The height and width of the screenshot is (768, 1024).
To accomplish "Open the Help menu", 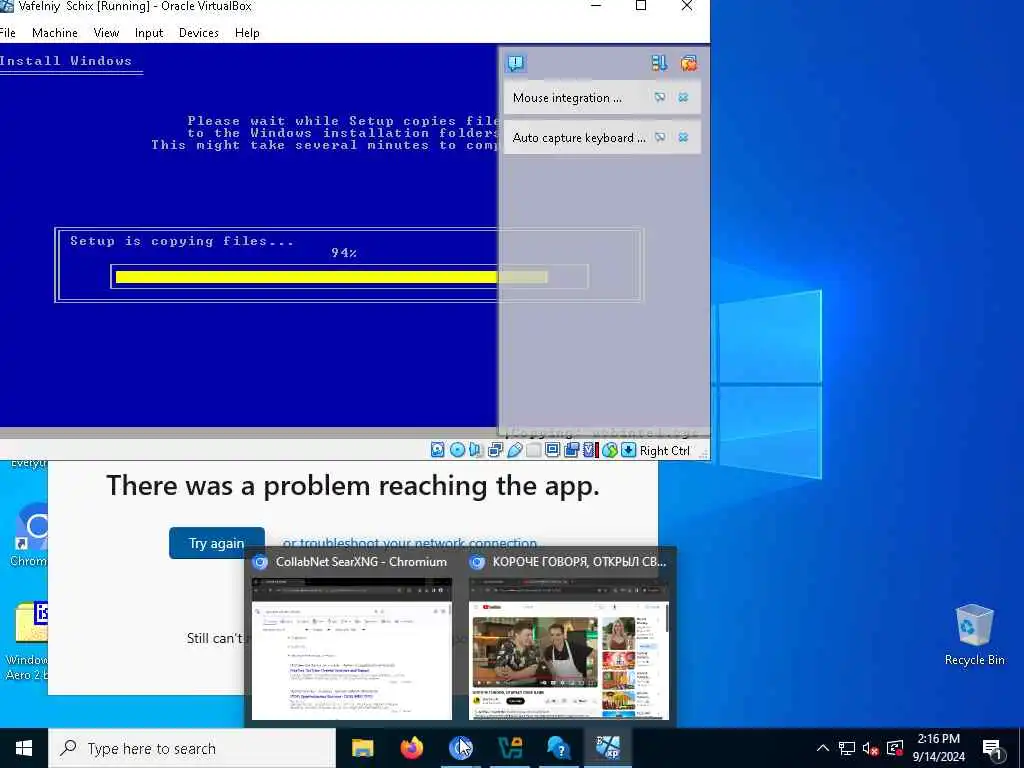I will click(x=247, y=33).
